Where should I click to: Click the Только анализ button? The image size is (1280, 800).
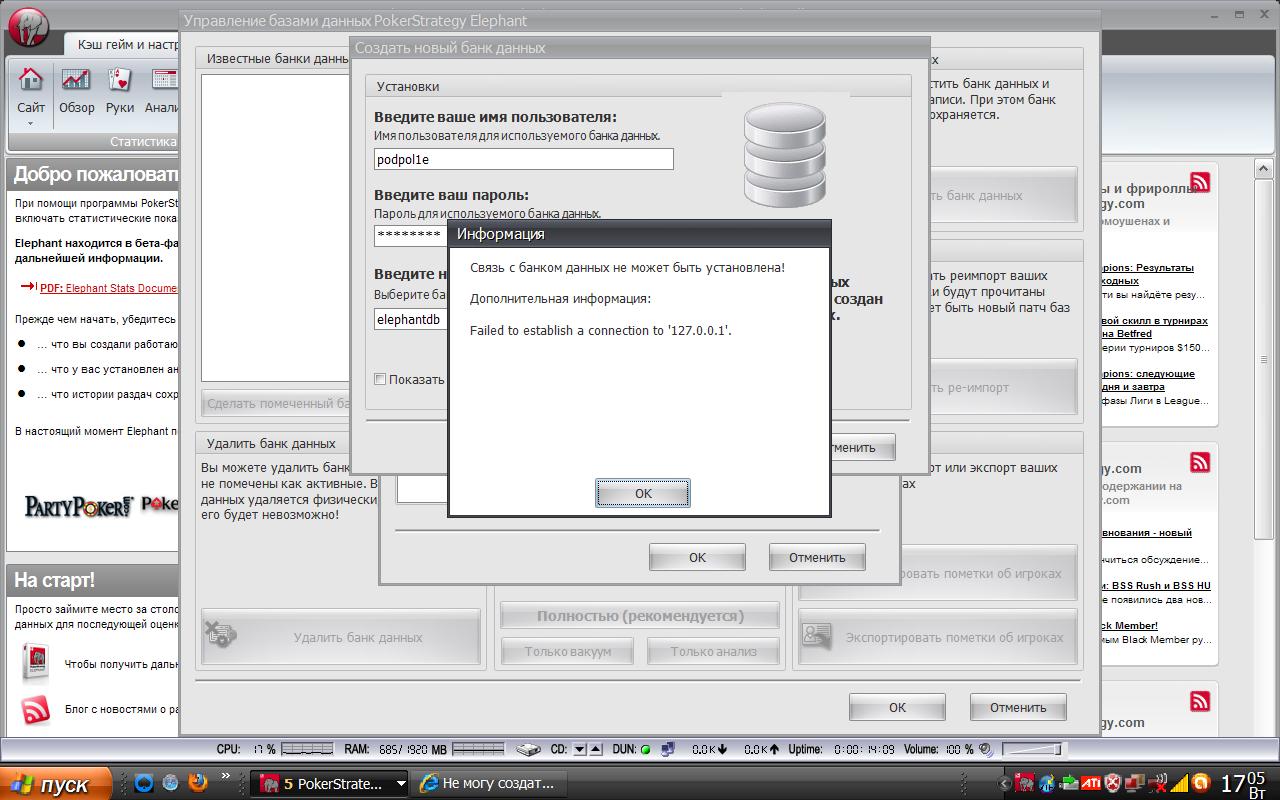[713, 652]
